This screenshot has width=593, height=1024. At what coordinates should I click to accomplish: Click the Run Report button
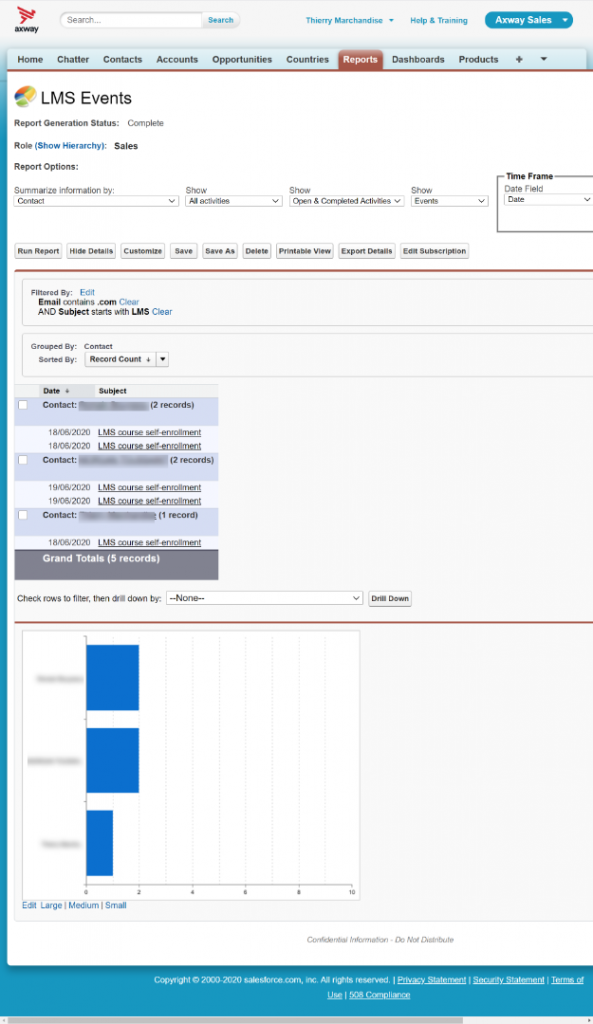click(x=39, y=251)
